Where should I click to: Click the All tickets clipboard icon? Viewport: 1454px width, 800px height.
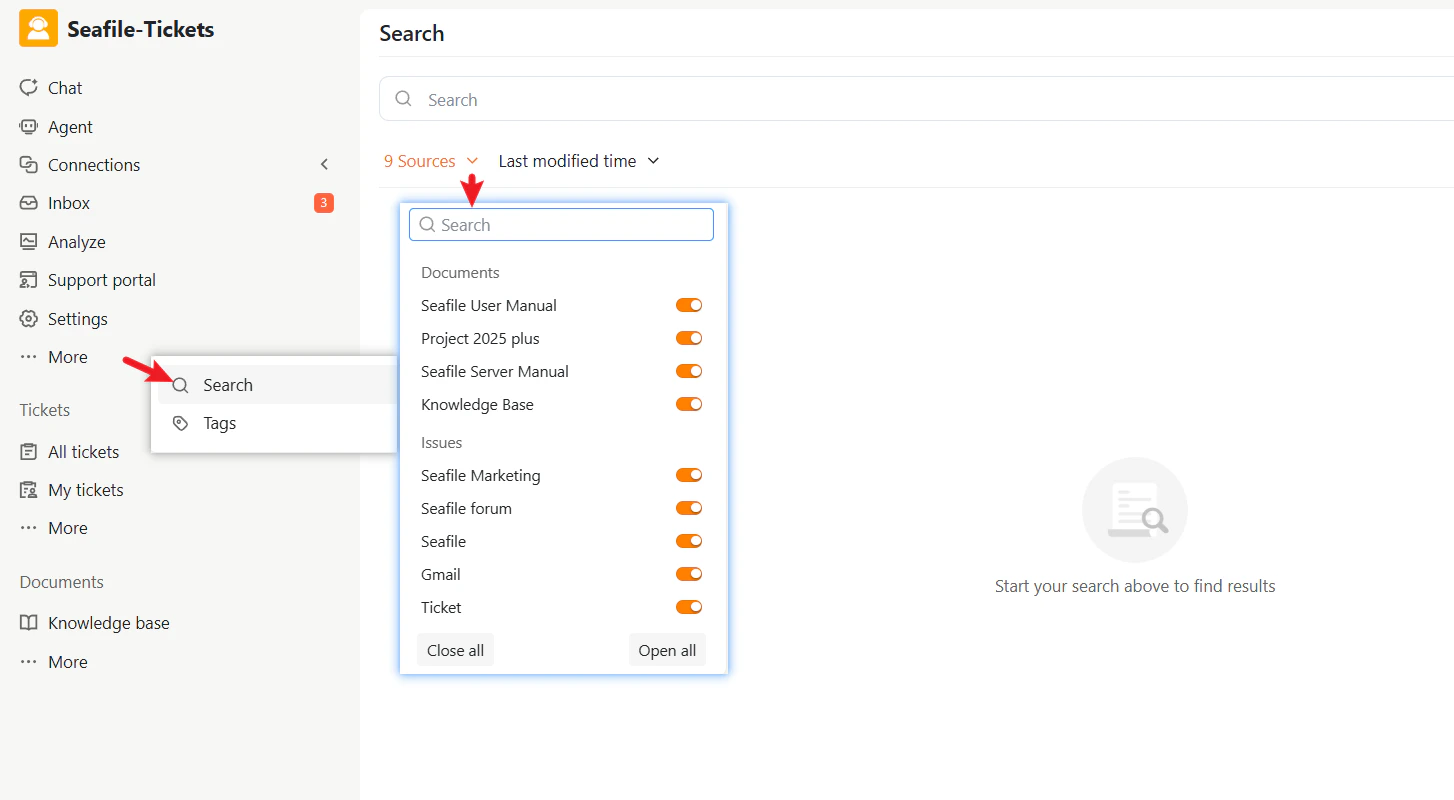(x=29, y=452)
